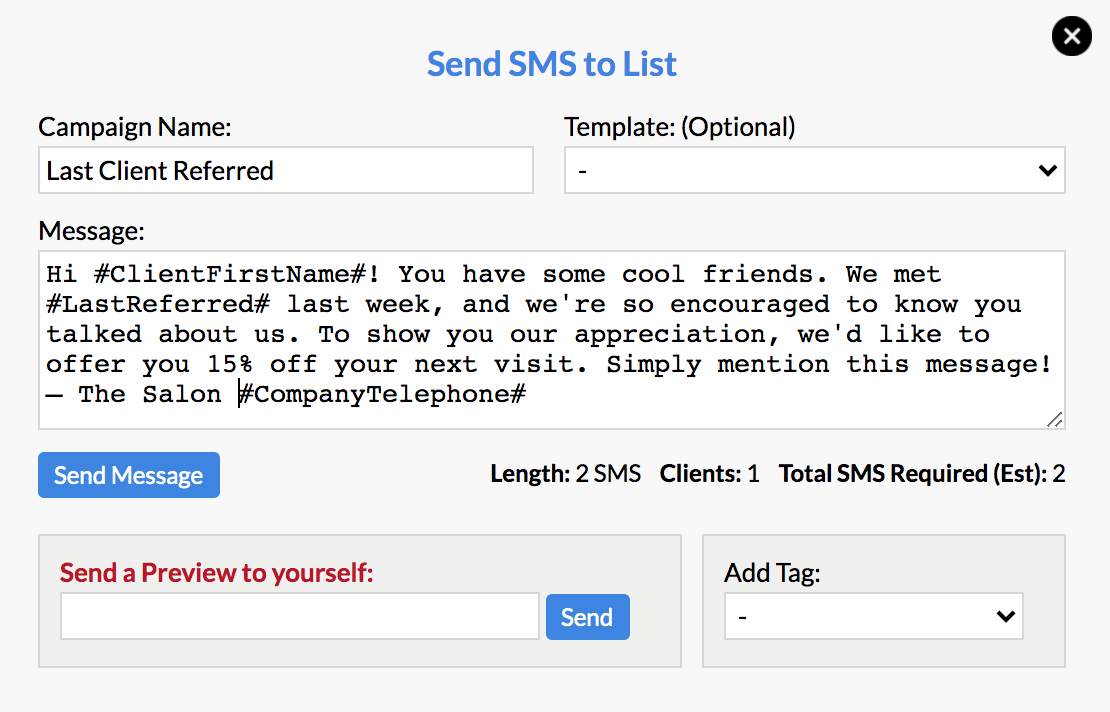This screenshot has height=712, width=1110.
Task: Click the message box resize grip icon
Action: click(x=1054, y=420)
